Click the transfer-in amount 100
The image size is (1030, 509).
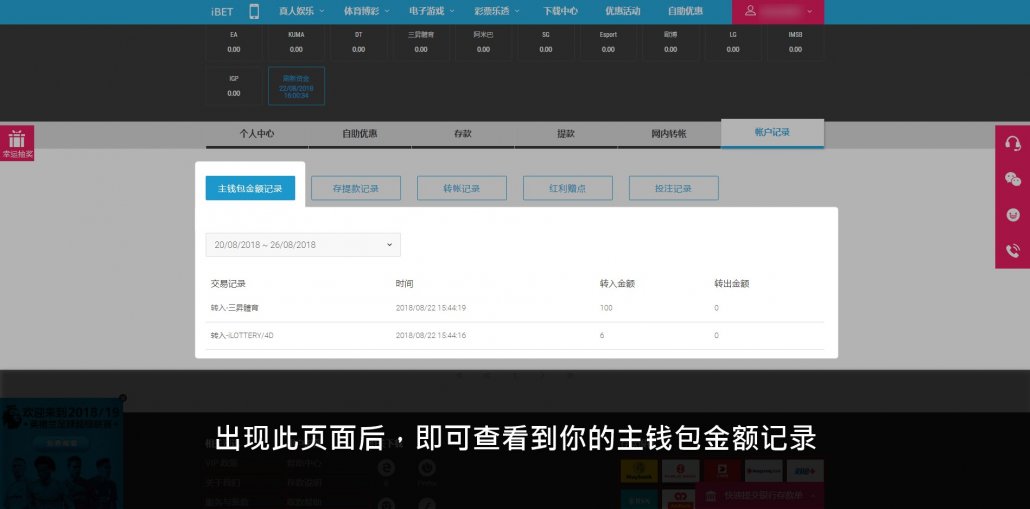pyautogui.click(x=606, y=308)
